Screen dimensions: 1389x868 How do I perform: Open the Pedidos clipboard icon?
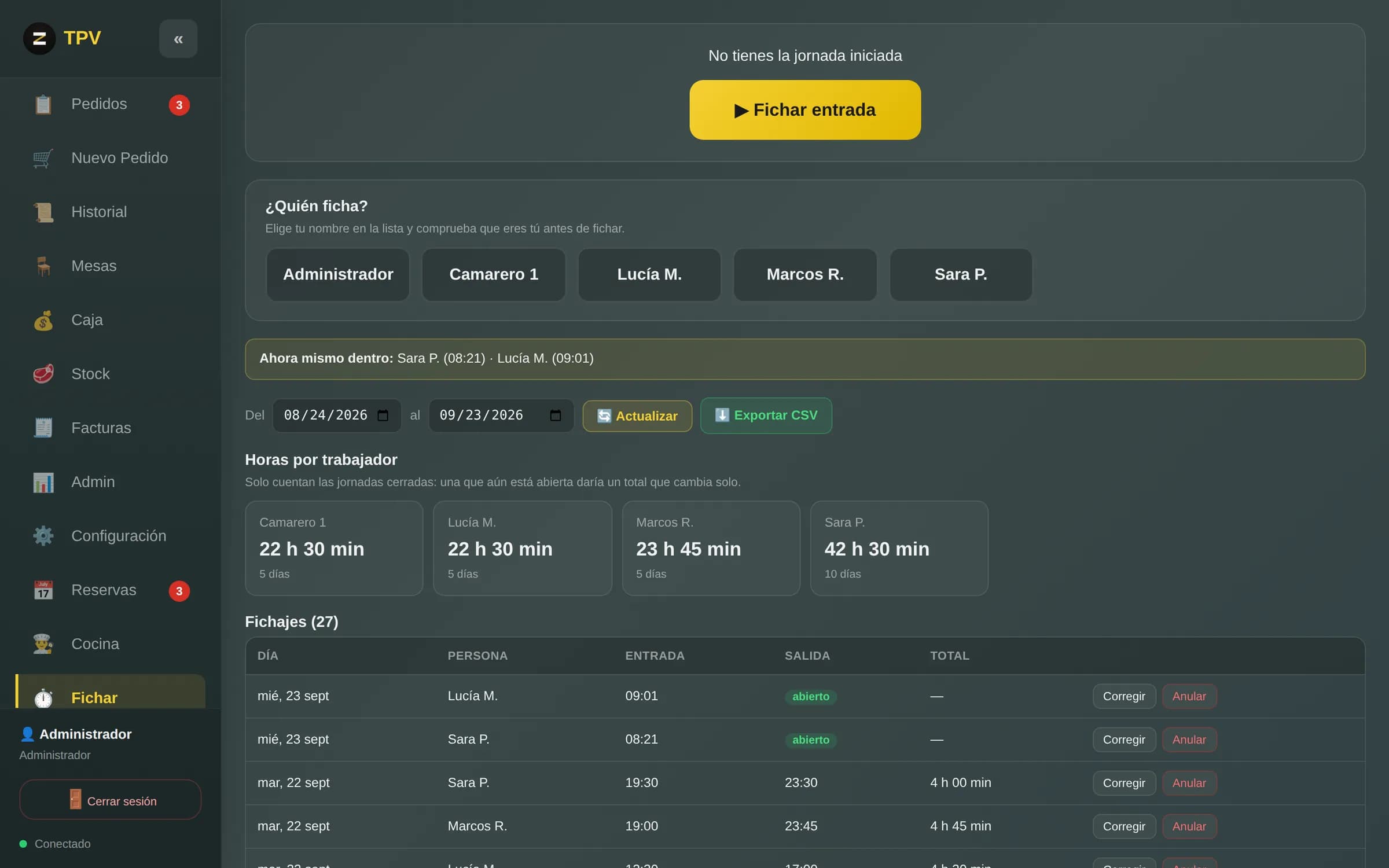[x=43, y=105]
